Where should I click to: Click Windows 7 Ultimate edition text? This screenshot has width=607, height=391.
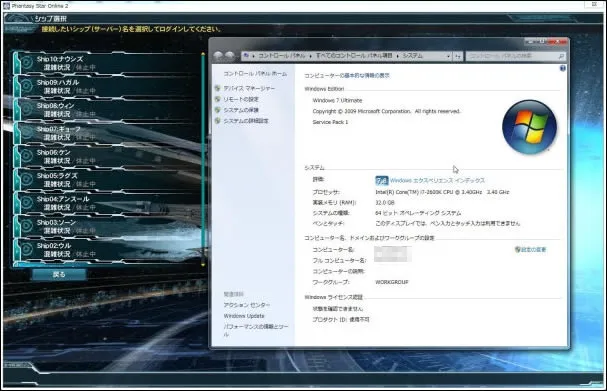pos(337,100)
